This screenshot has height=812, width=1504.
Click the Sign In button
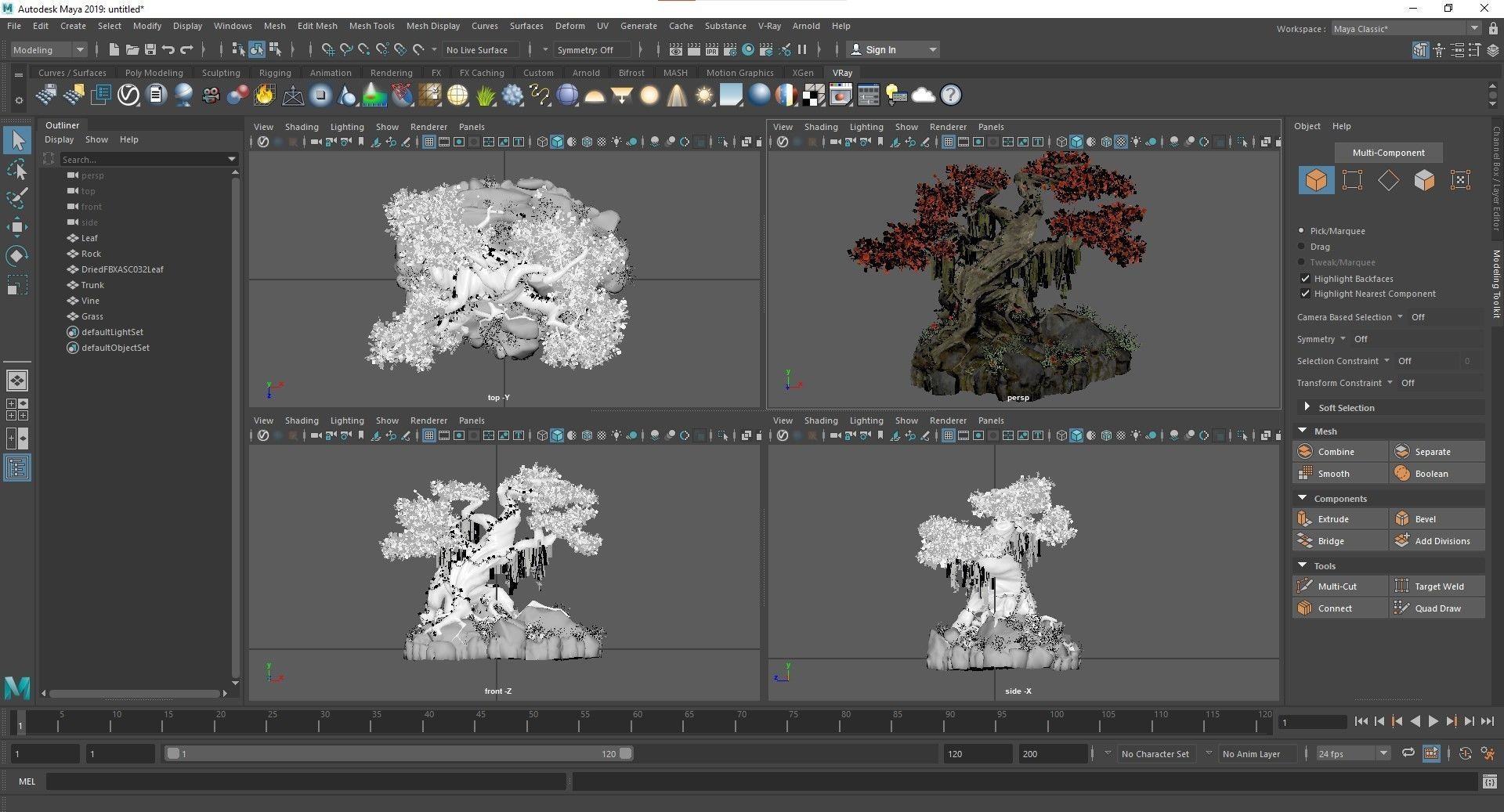893,49
